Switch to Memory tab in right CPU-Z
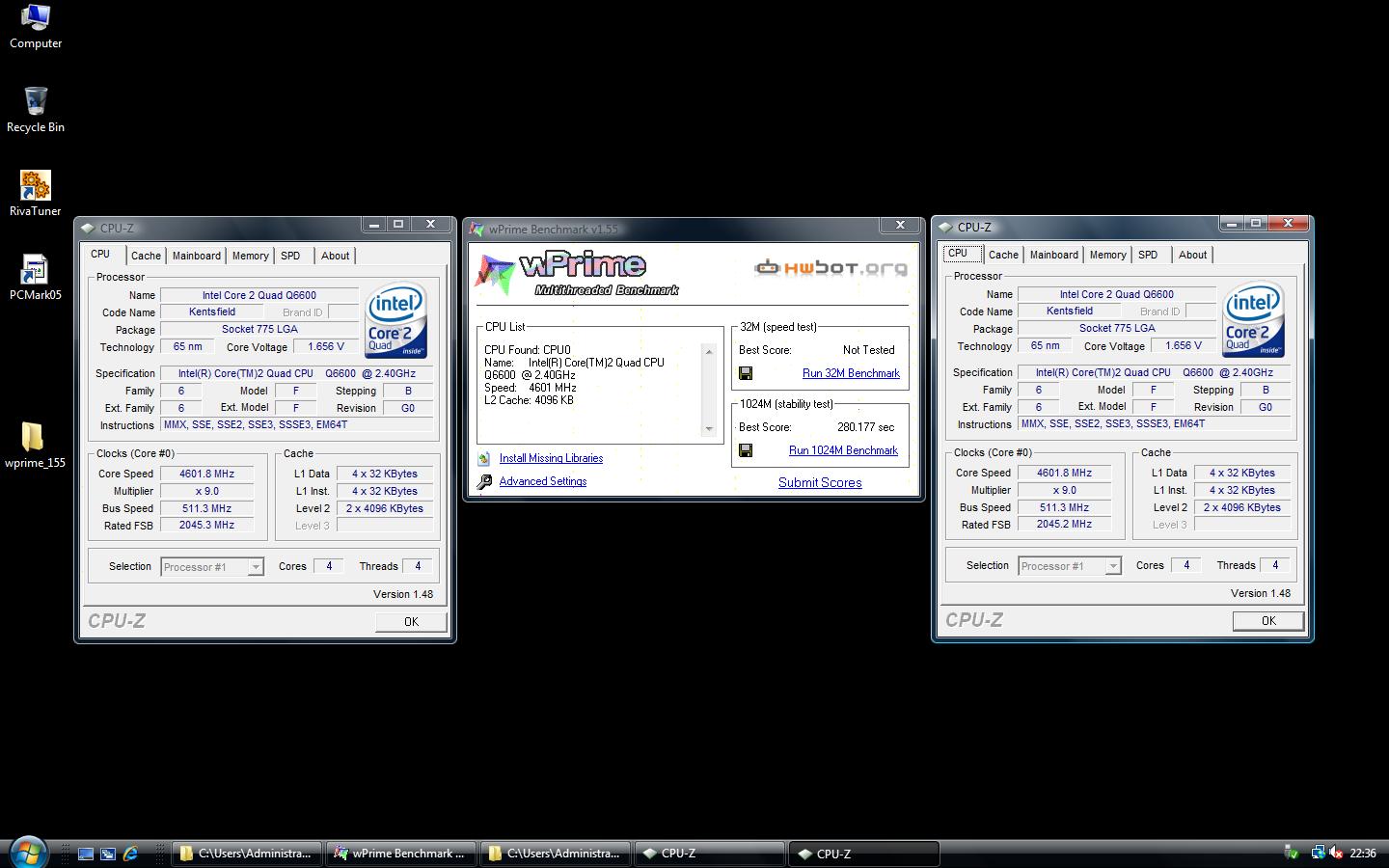Screen dimensions: 1389x868 [1108, 255]
